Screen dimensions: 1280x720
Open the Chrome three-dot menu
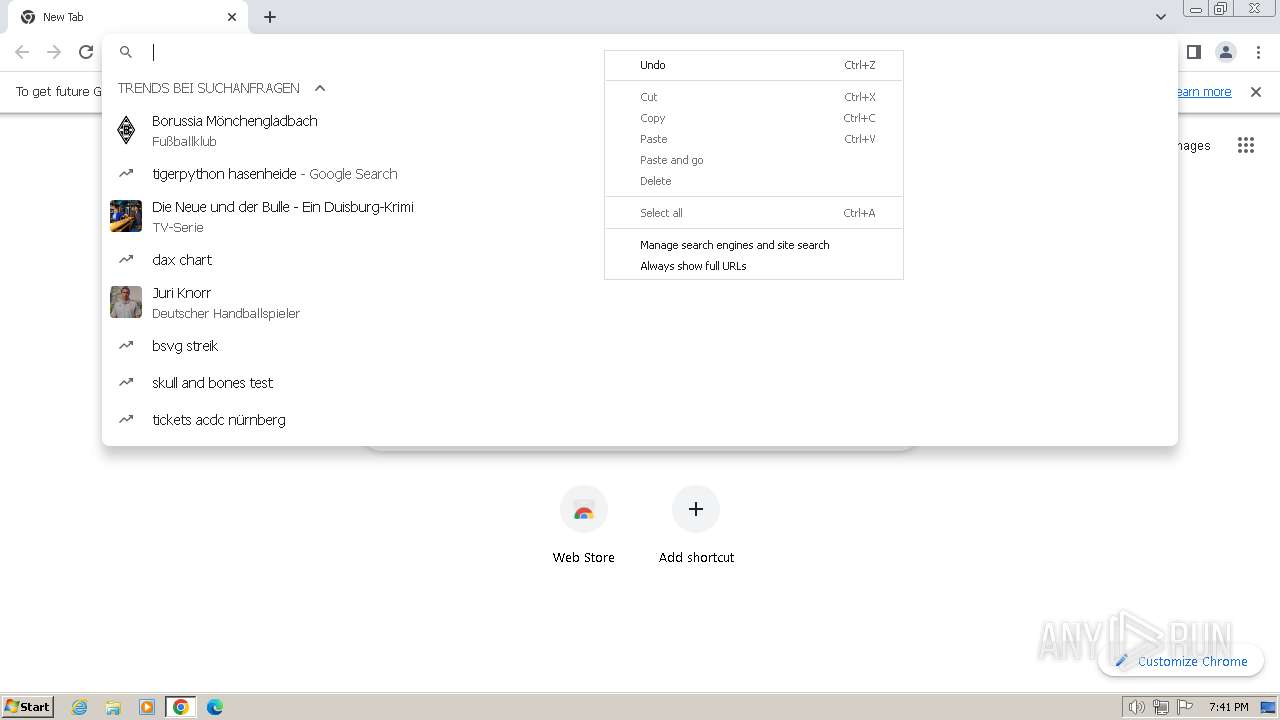pos(1259,52)
